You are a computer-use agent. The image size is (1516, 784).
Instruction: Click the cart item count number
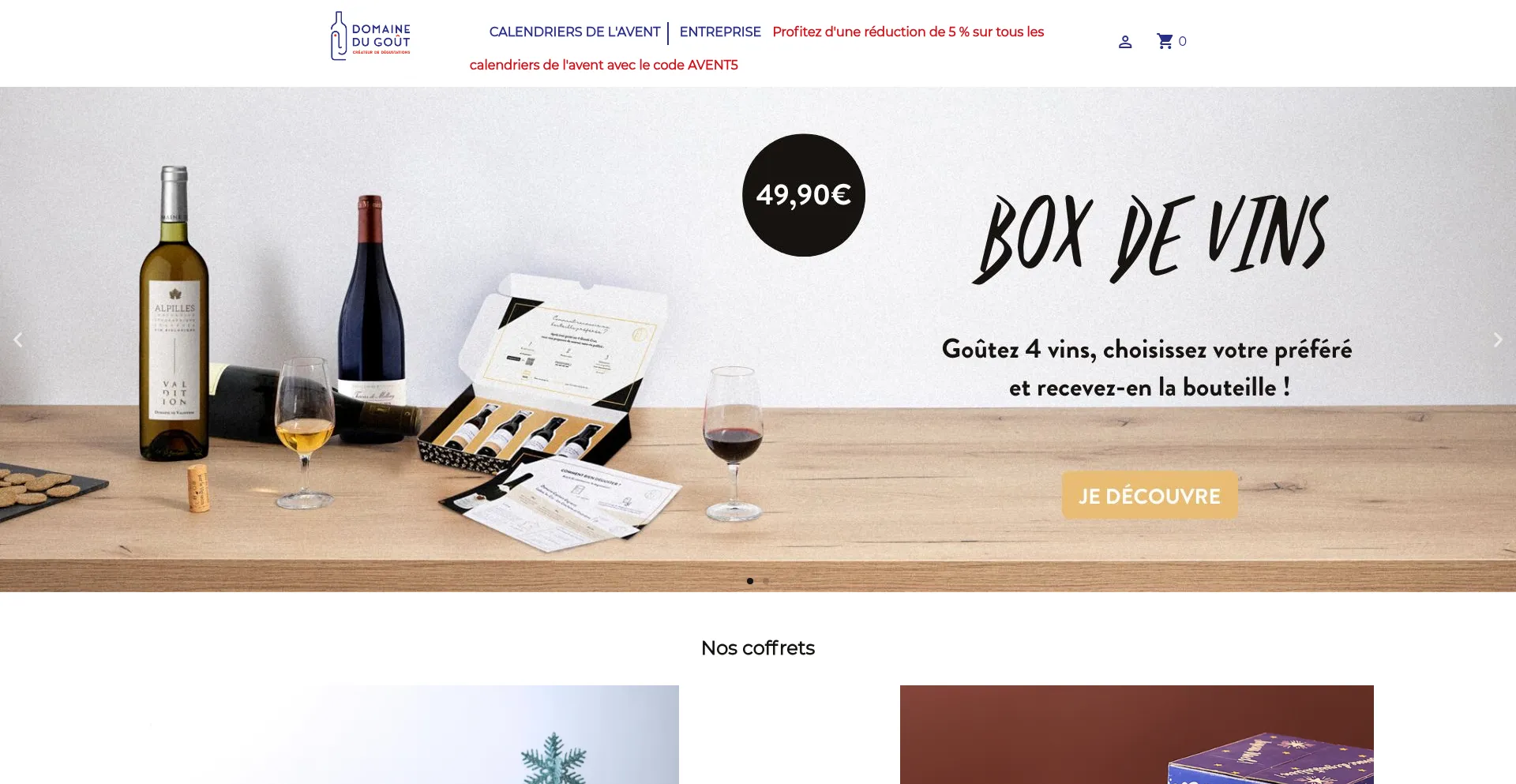pos(1182,42)
